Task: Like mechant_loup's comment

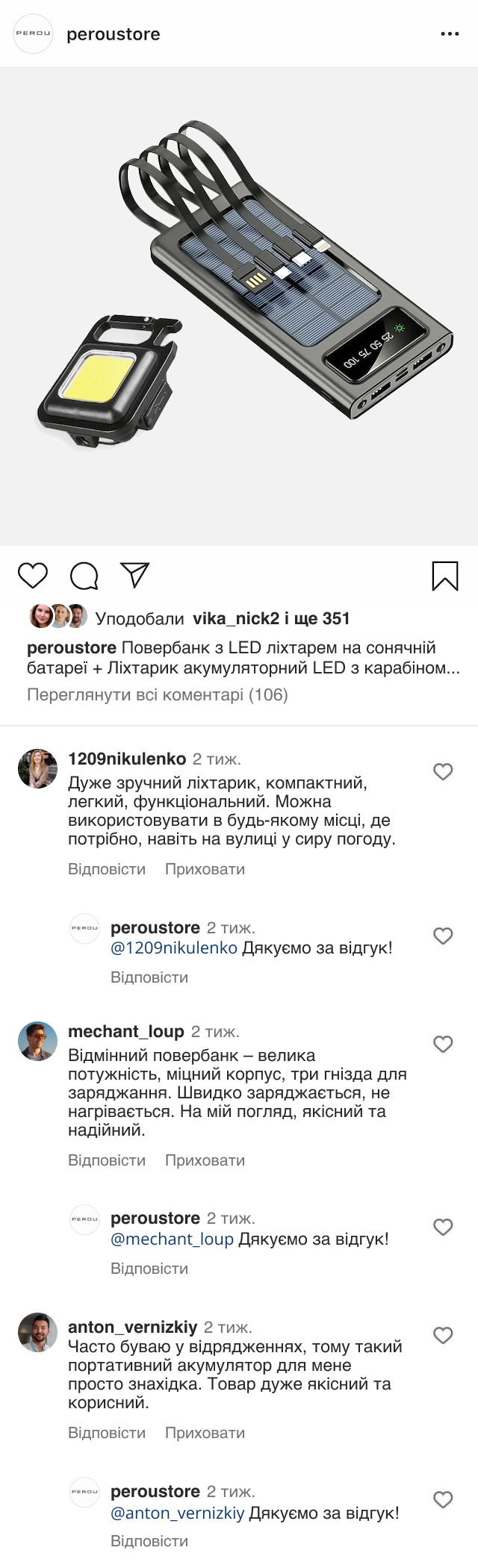Action: pos(443,1044)
